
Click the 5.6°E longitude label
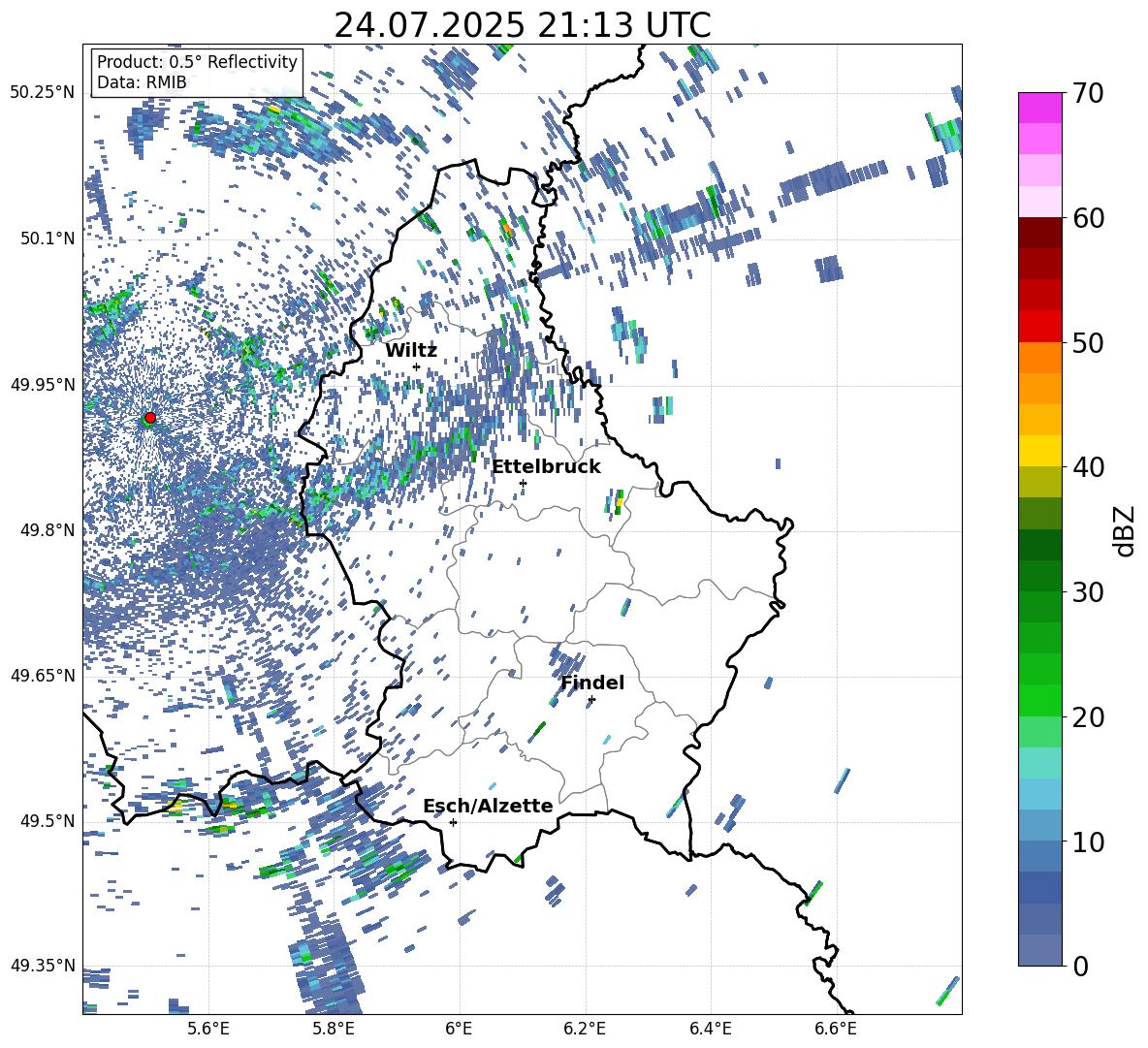(208, 1029)
